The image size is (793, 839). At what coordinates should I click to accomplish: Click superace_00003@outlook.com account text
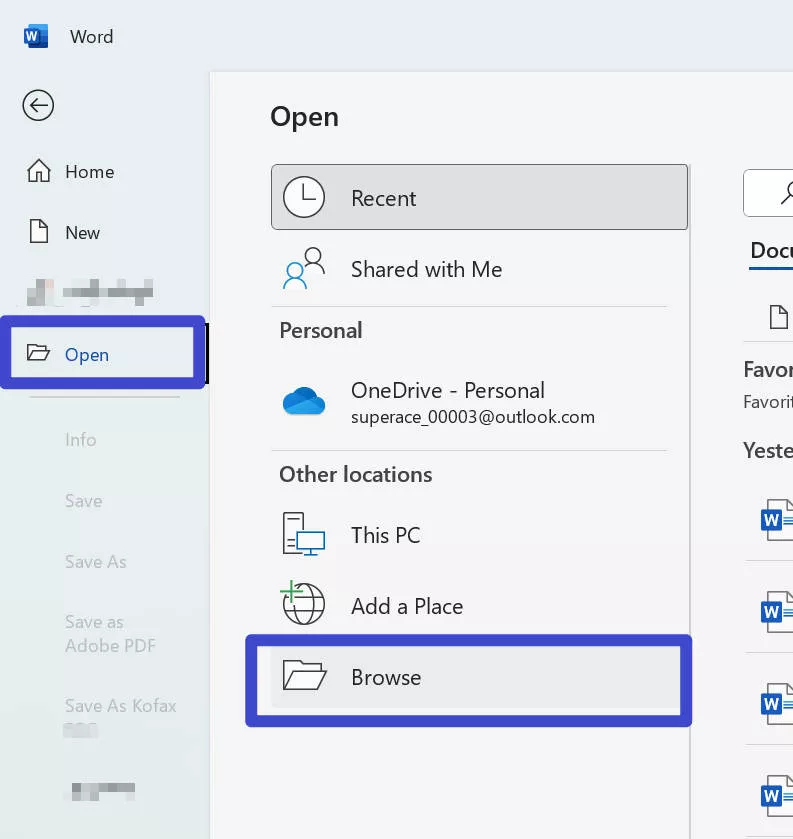point(473,417)
